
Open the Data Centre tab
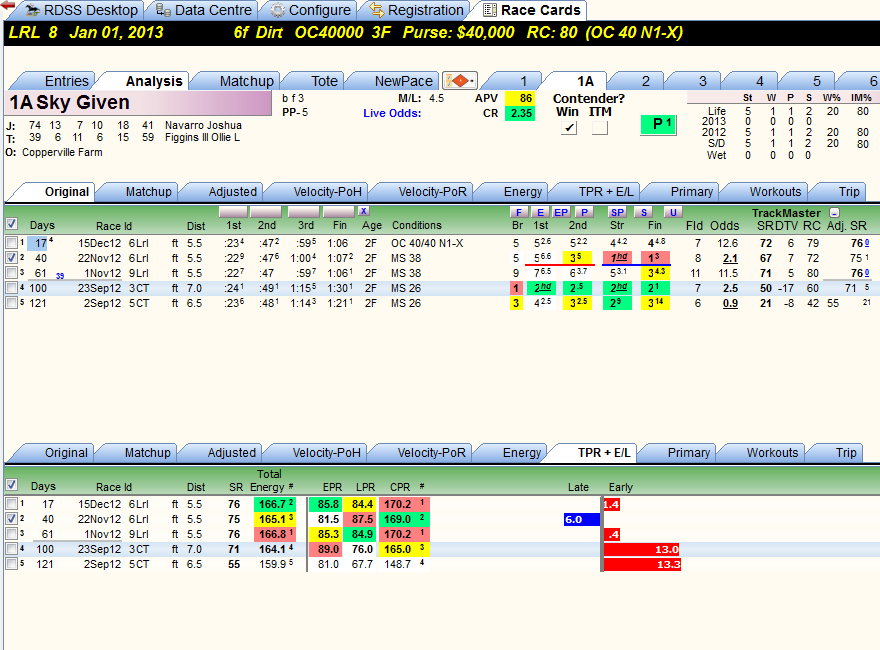tap(204, 10)
